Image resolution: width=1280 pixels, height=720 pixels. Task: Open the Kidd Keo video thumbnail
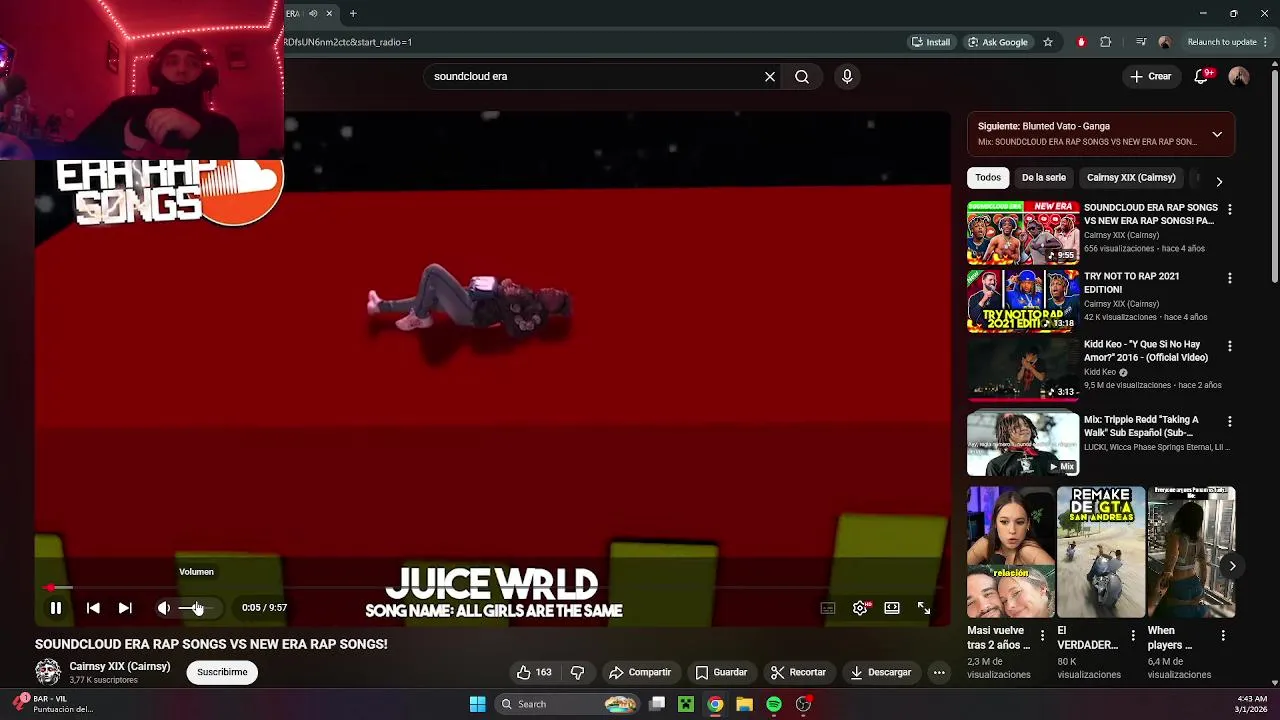(x=1023, y=369)
